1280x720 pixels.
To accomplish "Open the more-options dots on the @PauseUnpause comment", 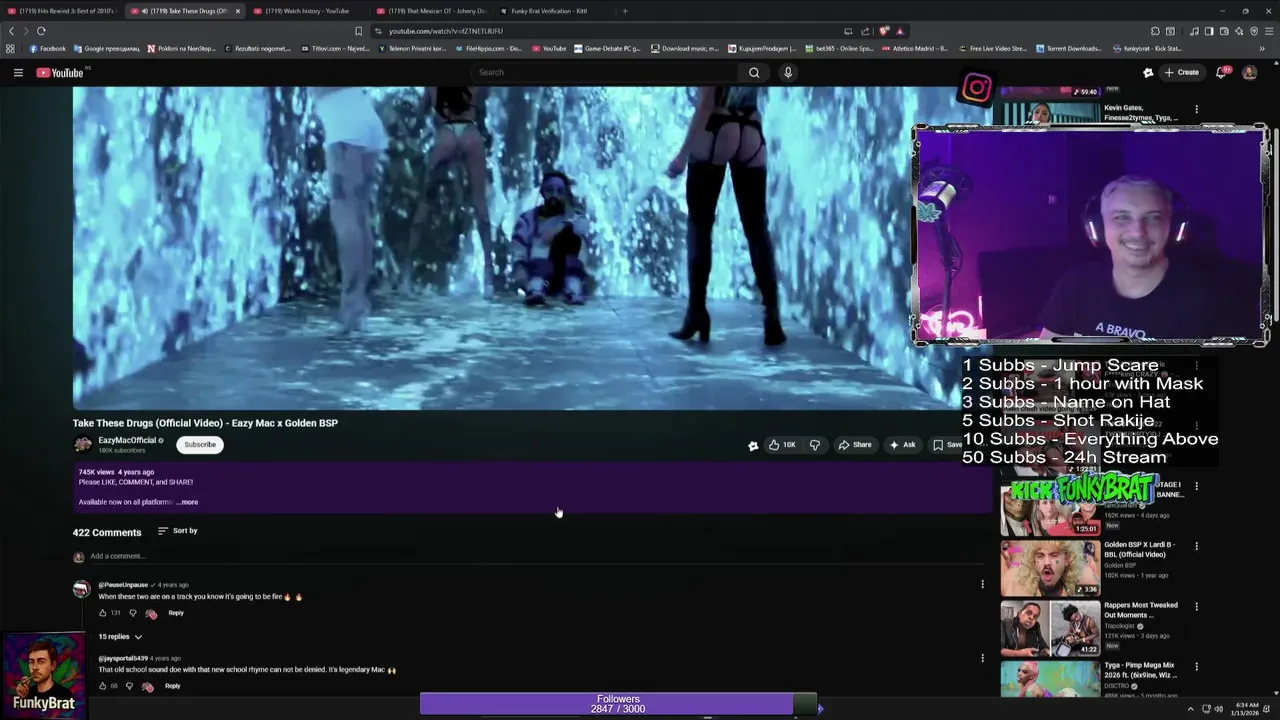I will [982, 584].
